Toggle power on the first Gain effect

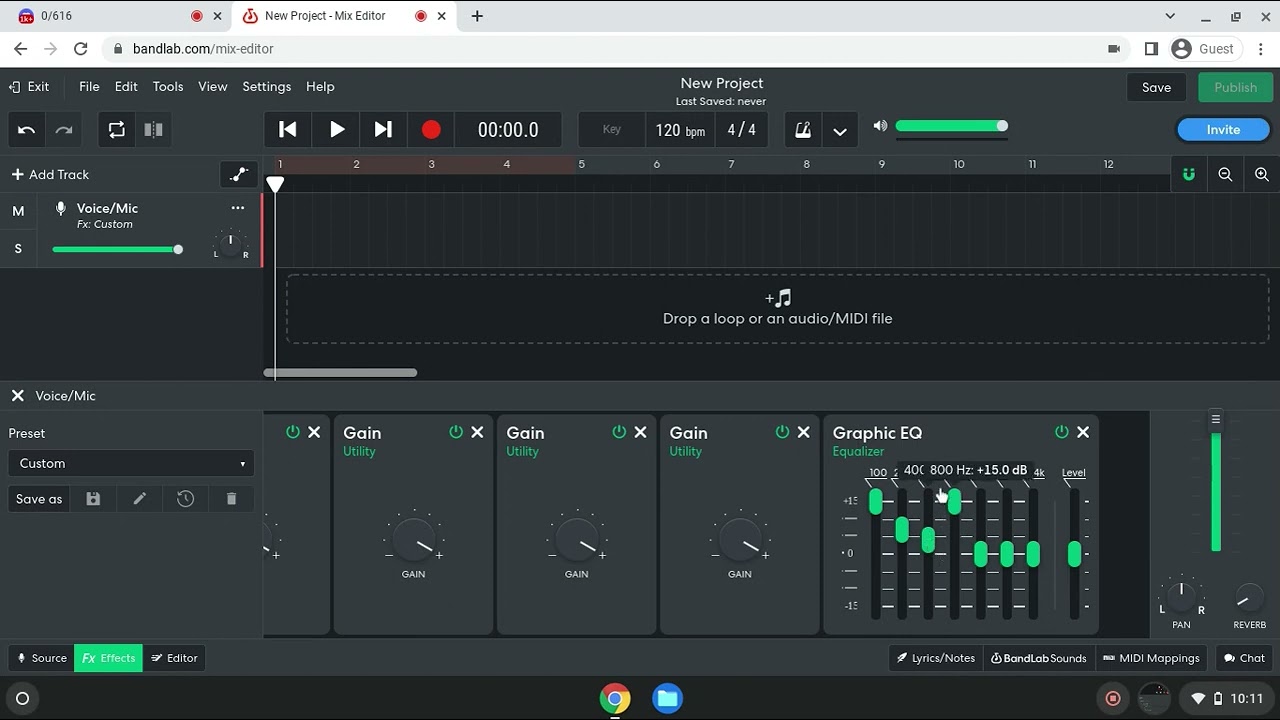[x=456, y=432]
